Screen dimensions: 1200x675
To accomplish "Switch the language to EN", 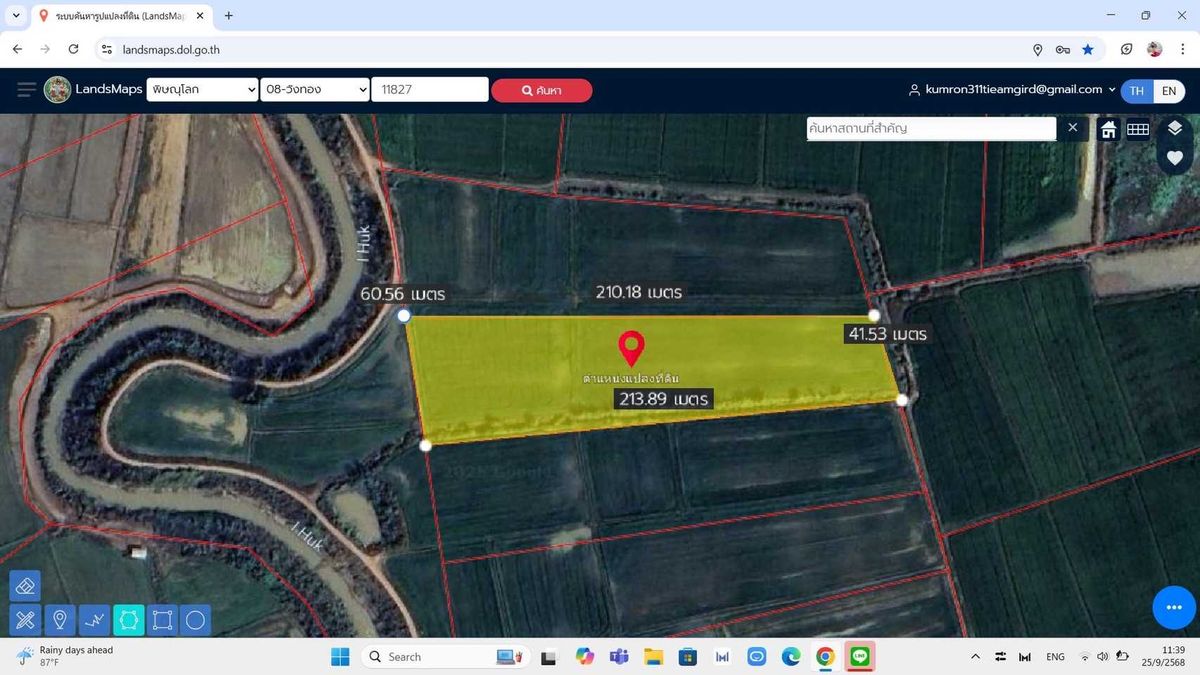I will click(1168, 90).
